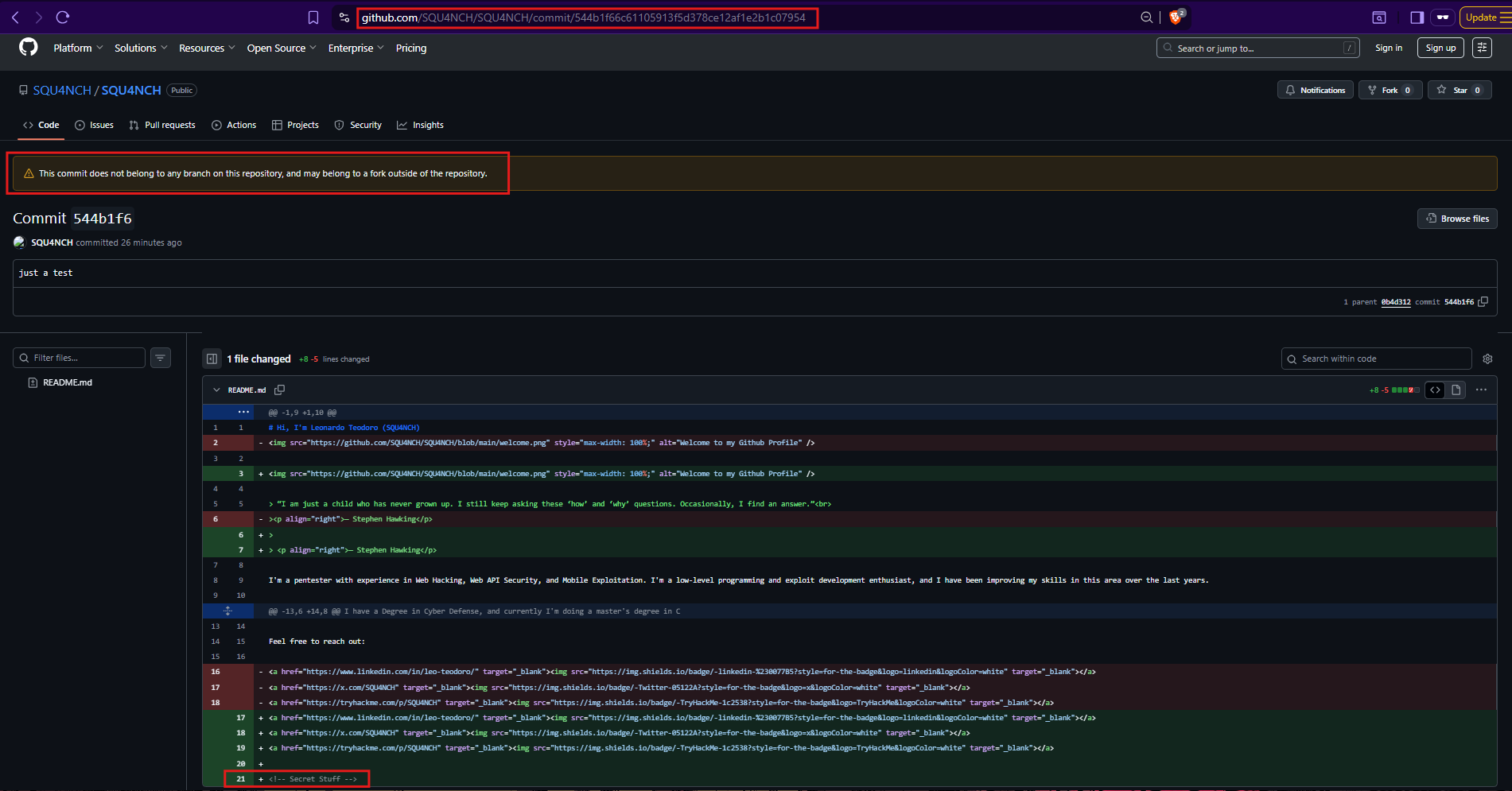Open the parent commit 0b4d312 link
The image size is (1512, 791).
1395,302
